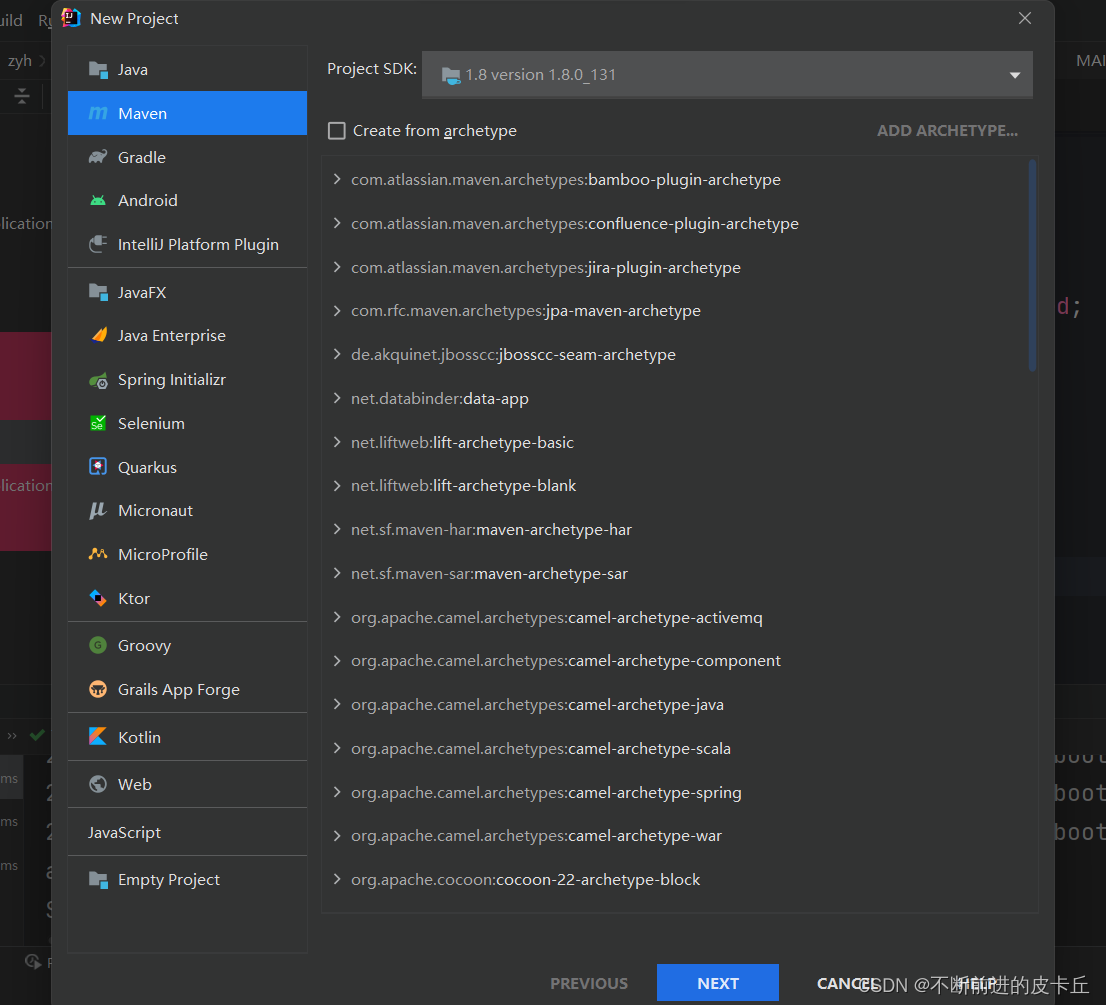Expand jira-plugin-archetype entry
This screenshot has width=1106, height=1005.
click(337, 267)
